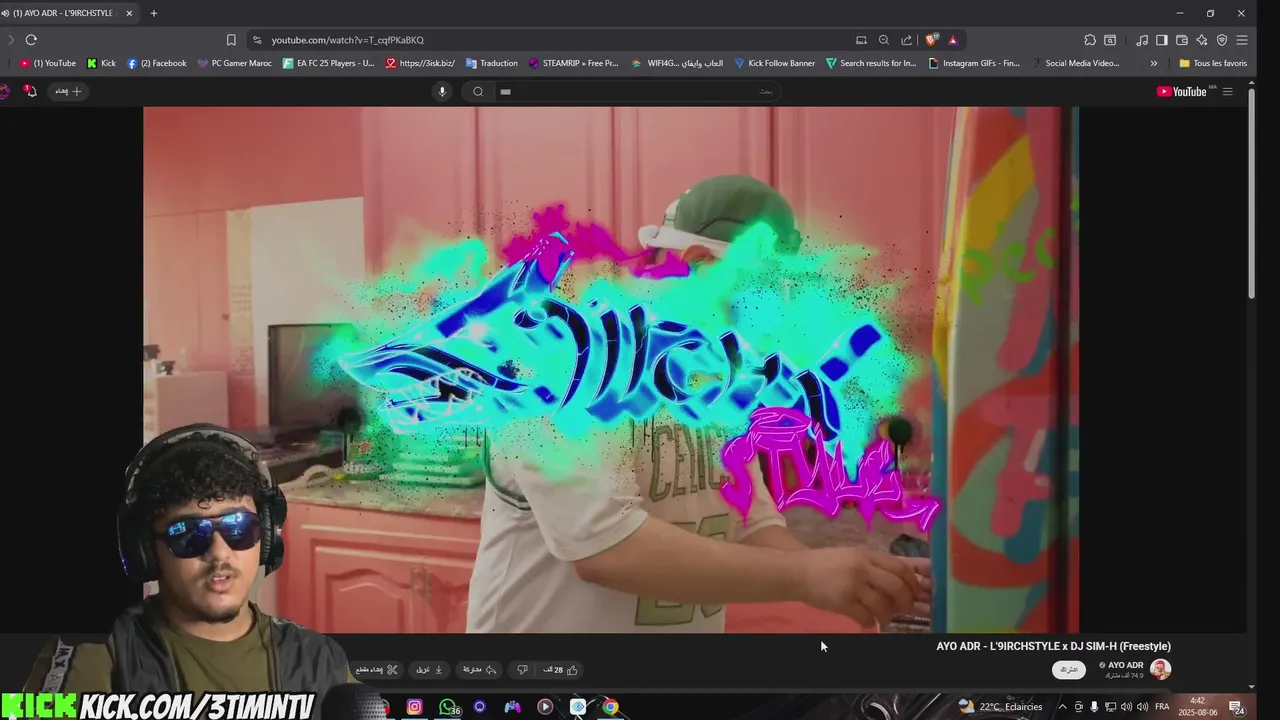The width and height of the screenshot is (1280, 720).
Task: Open the Kick bookmark
Action: point(102,63)
